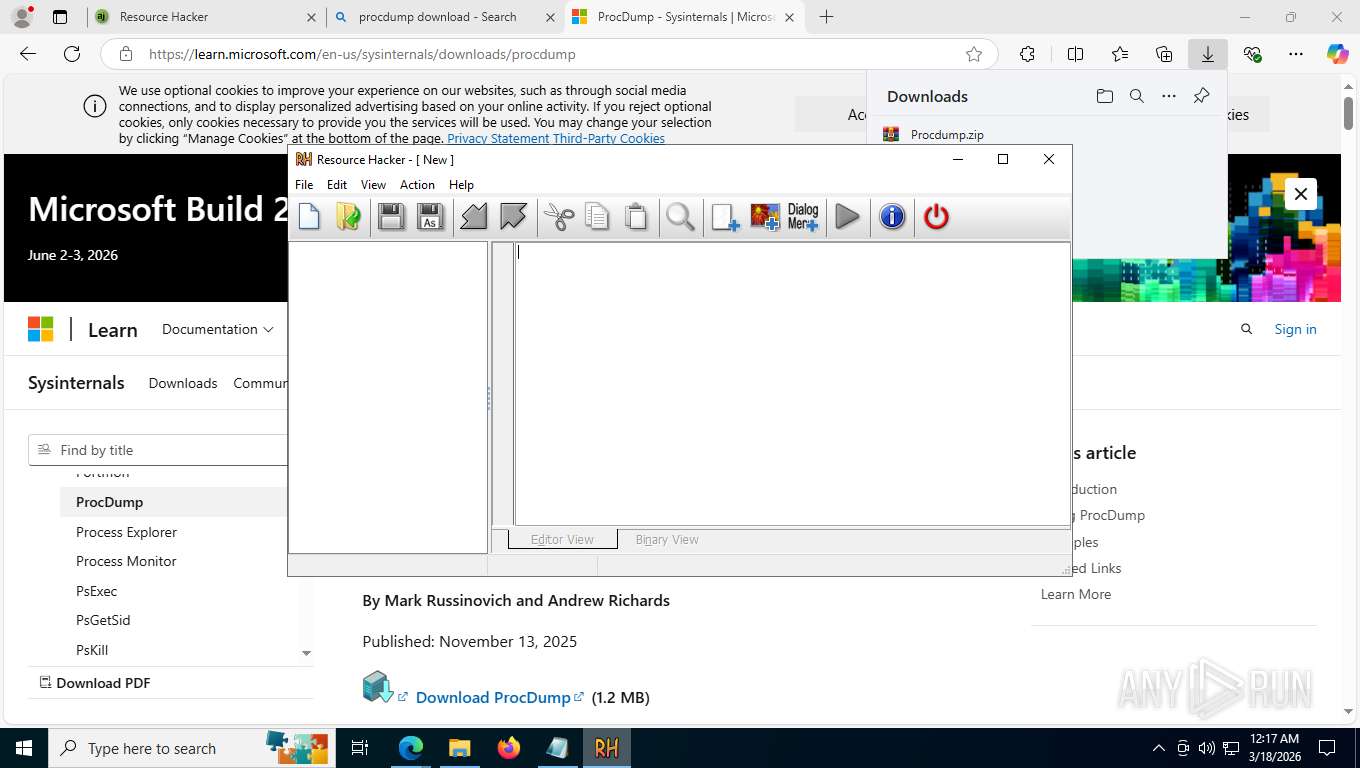The width and height of the screenshot is (1360, 768).
Task: Open the Learn More article link
Action: 1076,594
